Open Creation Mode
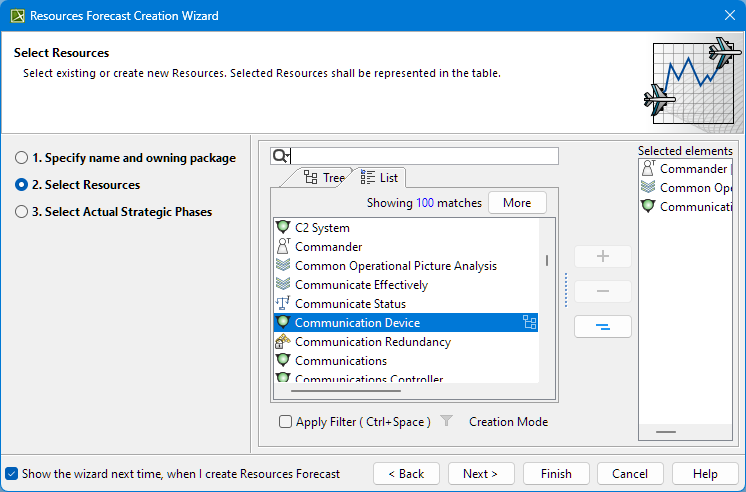The image size is (746, 492). (x=508, y=422)
